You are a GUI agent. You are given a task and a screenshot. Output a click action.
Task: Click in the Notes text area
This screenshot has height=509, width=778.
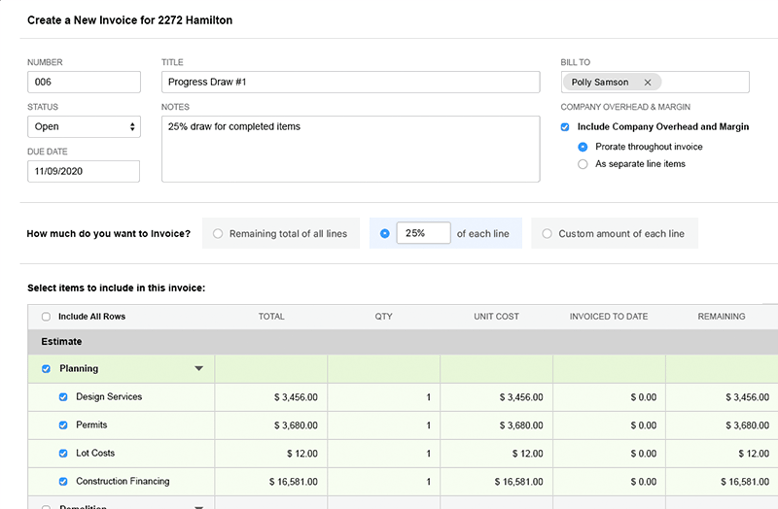pyautogui.click(x=350, y=149)
